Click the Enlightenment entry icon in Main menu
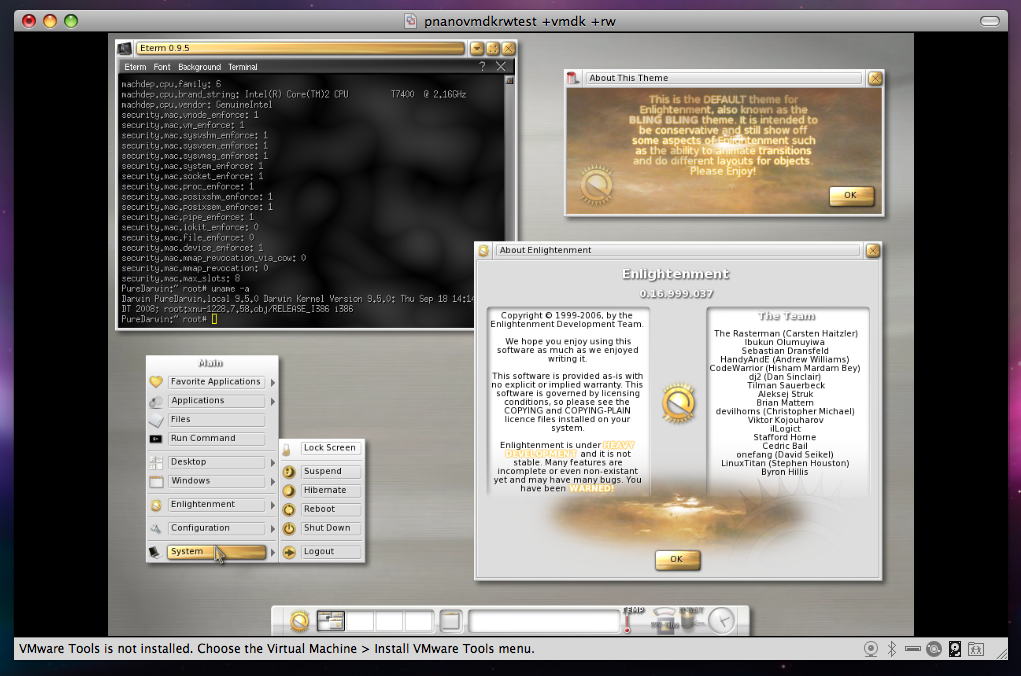 coord(156,505)
